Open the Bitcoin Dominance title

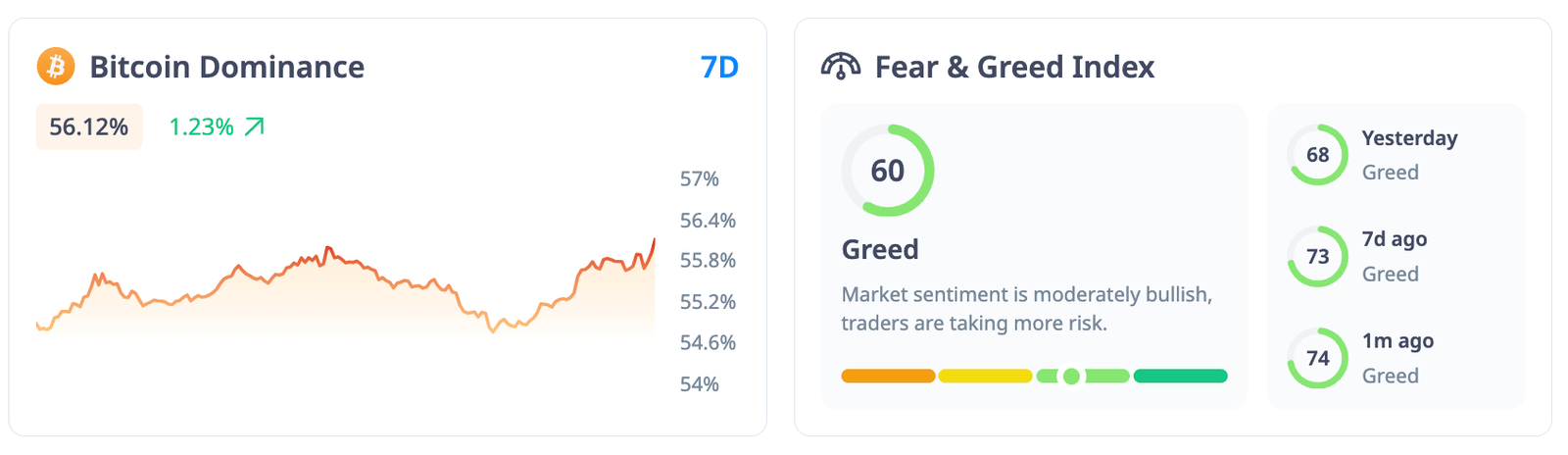click(226, 67)
